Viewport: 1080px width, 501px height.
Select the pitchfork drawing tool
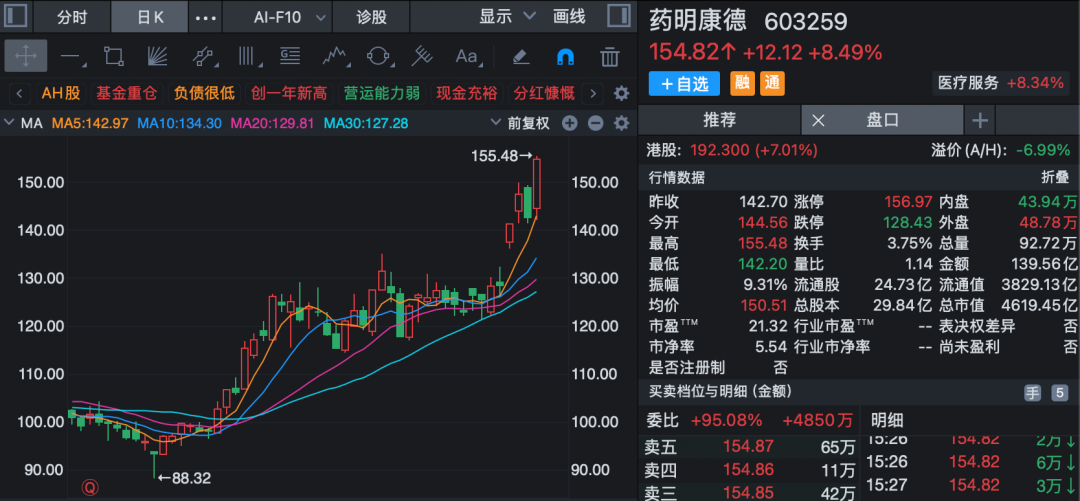click(x=422, y=56)
